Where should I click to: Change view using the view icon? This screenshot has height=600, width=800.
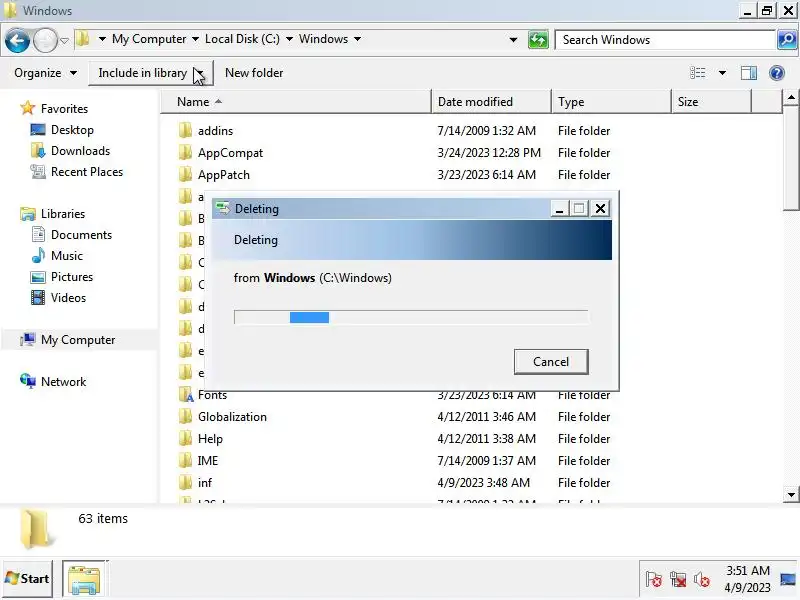(x=697, y=73)
